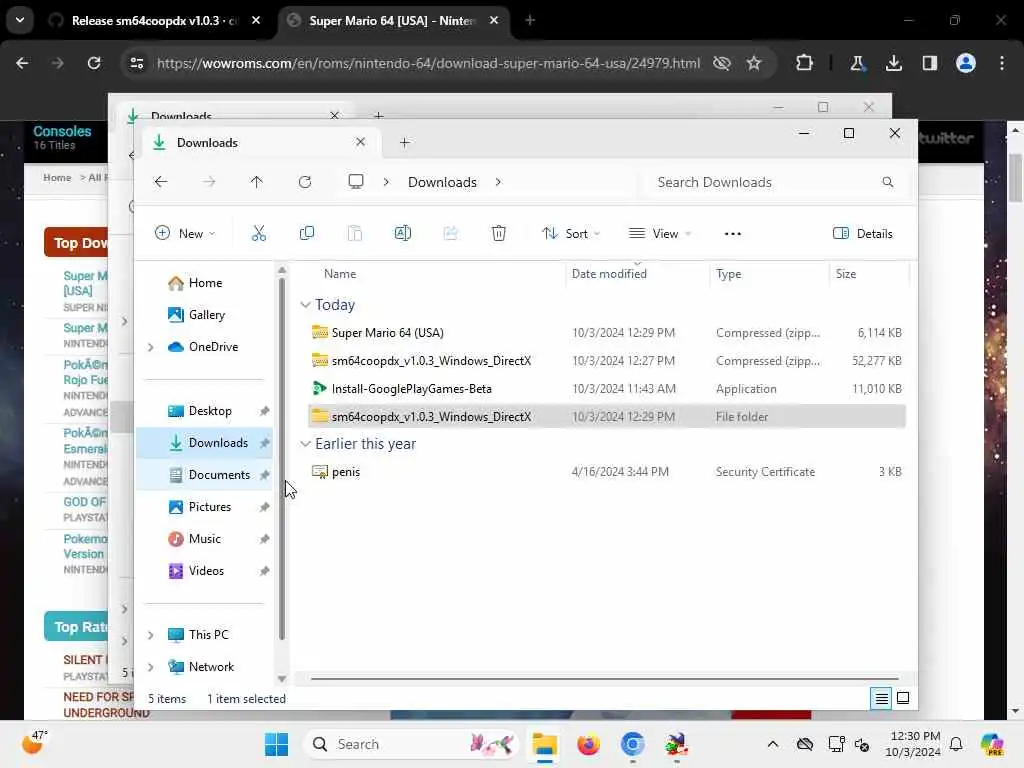Refresh the Downloads folder view
1024x768 pixels.
(305, 182)
